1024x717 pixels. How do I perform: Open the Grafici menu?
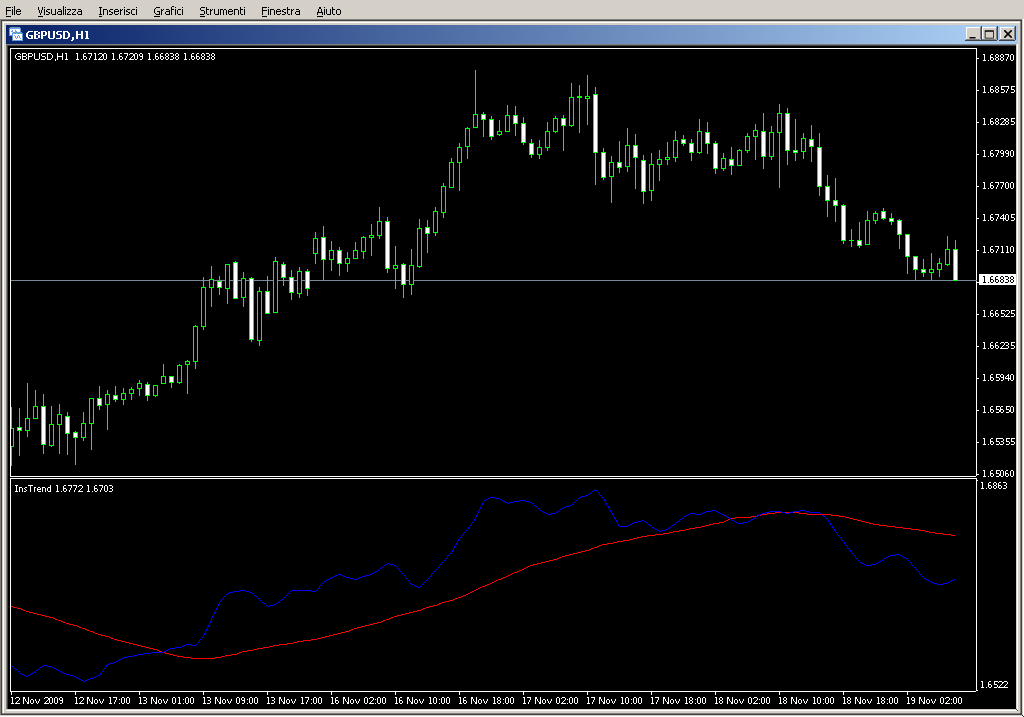coord(168,11)
